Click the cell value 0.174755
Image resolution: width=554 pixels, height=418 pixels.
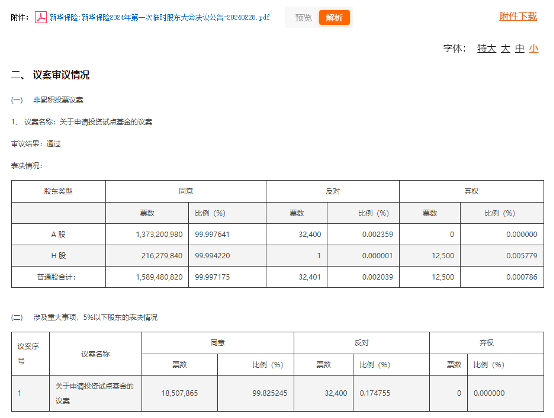point(375,393)
